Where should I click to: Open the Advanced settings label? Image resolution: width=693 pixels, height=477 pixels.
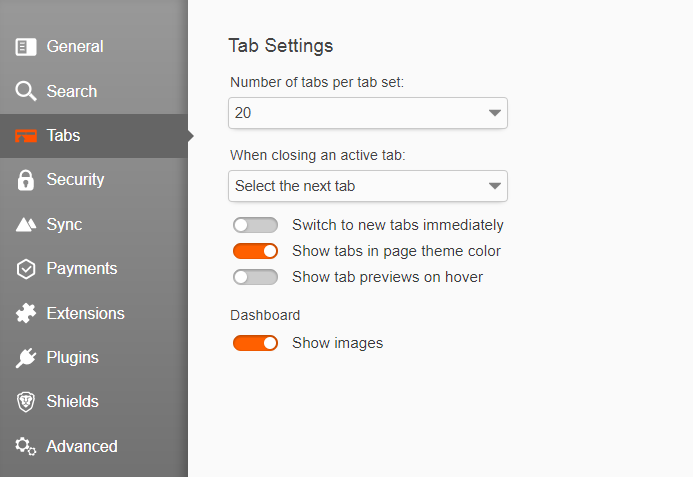[81, 447]
